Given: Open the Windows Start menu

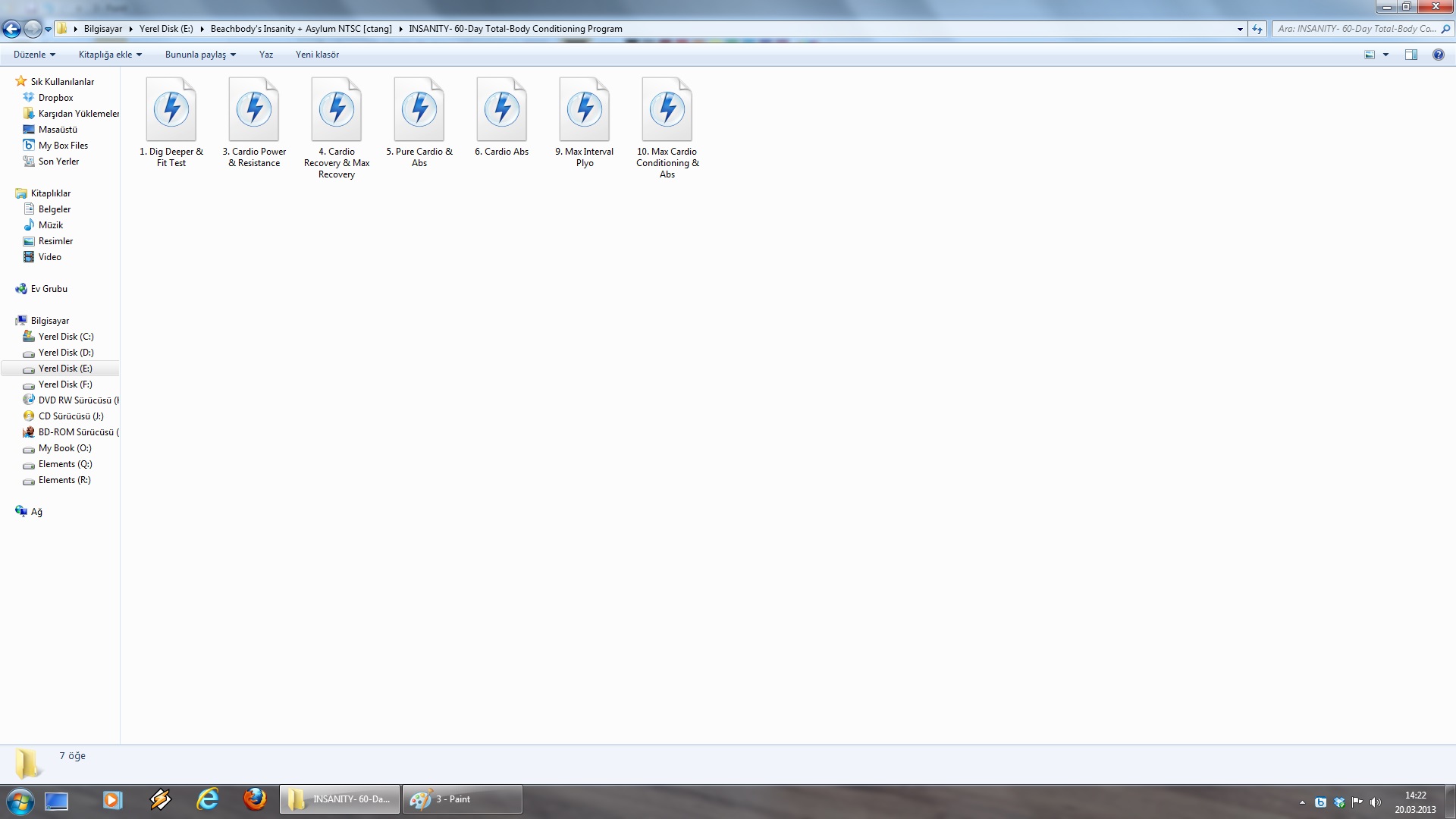Looking at the screenshot, I should (19, 801).
